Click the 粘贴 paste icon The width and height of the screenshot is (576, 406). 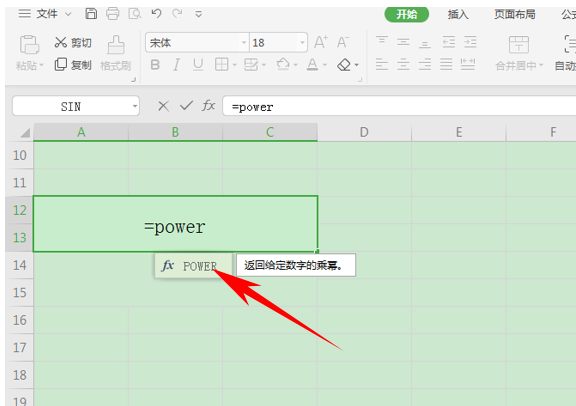click(29, 45)
